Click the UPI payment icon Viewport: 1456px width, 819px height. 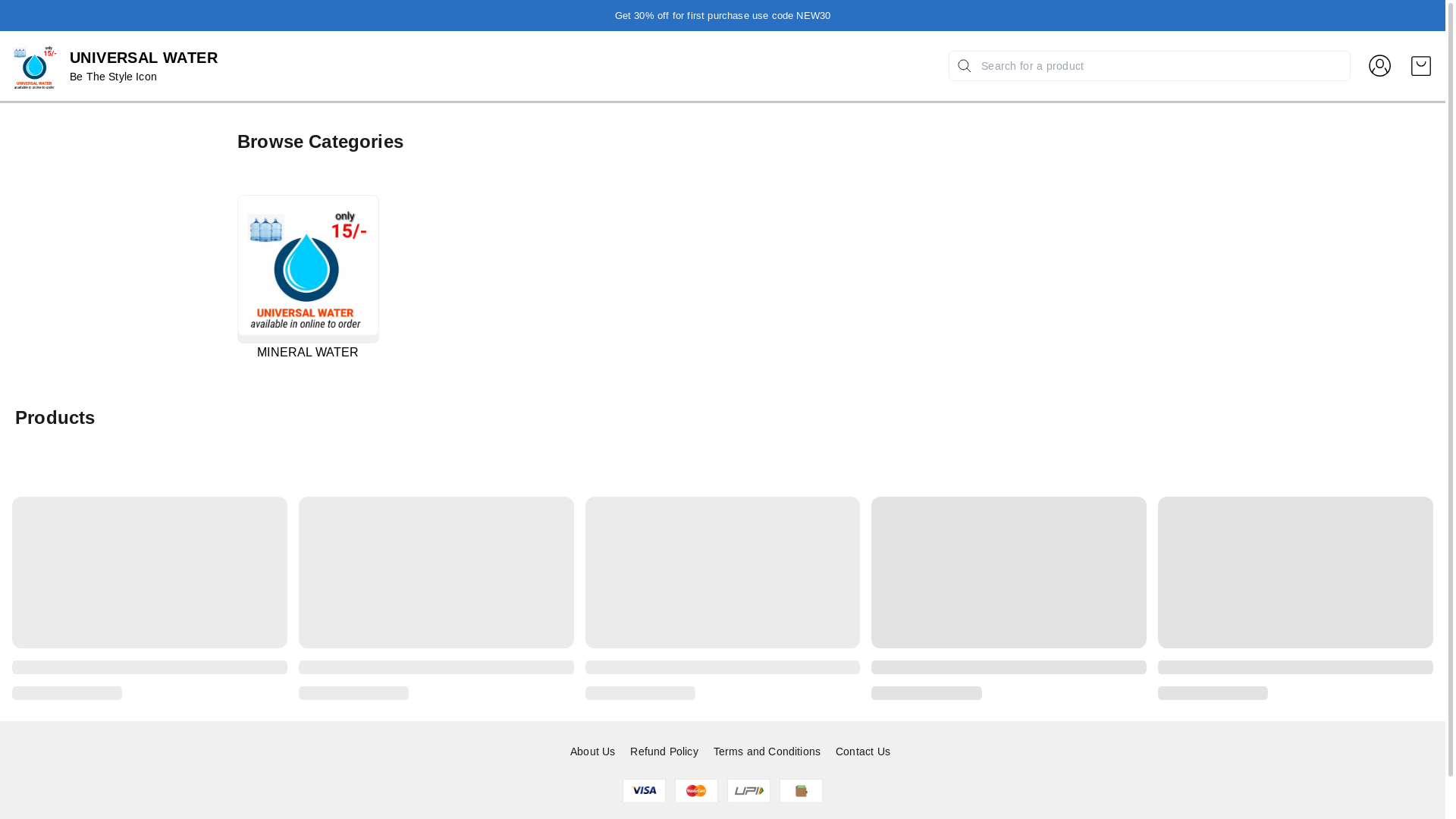pos(748,791)
